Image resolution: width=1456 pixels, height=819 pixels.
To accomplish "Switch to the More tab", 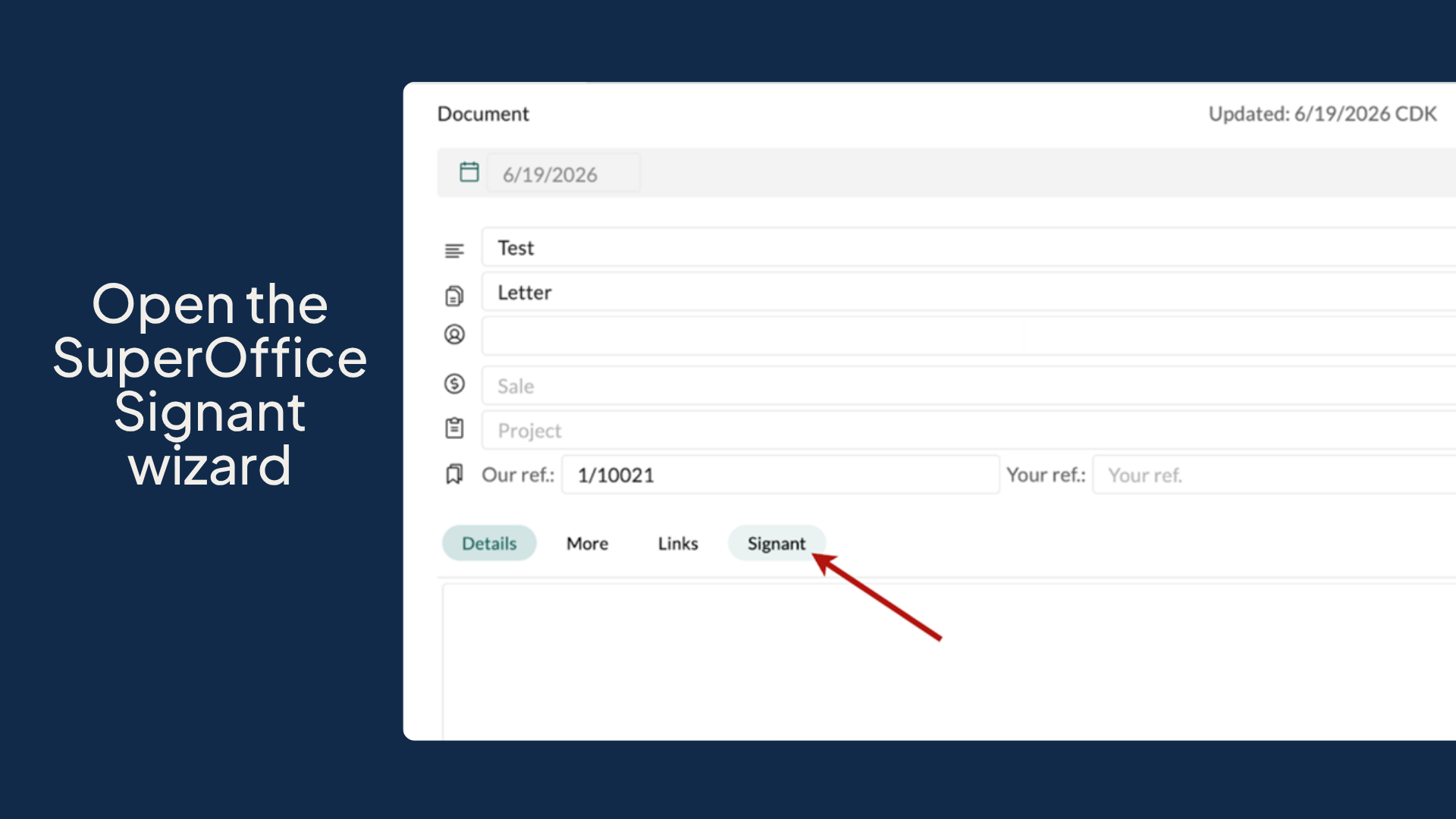I will pos(587,544).
